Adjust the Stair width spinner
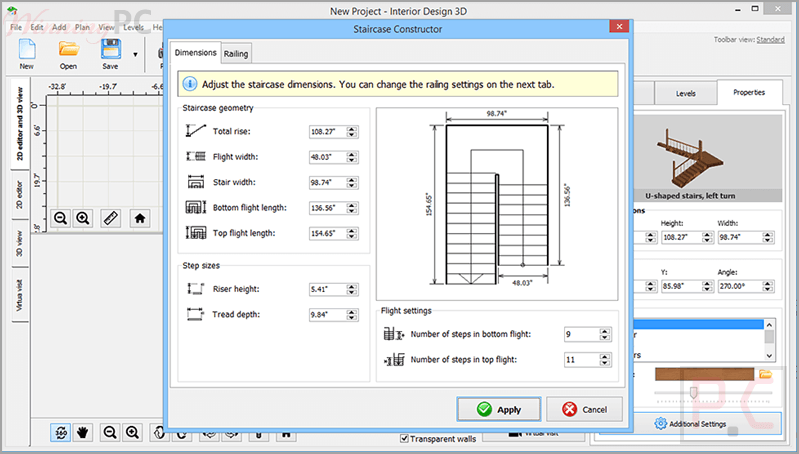Image resolution: width=799 pixels, height=454 pixels. (x=352, y=182)
